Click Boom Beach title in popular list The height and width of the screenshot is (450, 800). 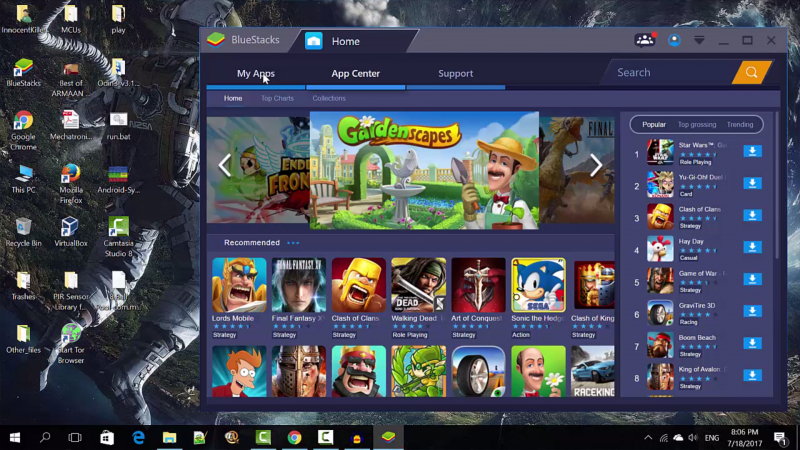pos(697,338)
